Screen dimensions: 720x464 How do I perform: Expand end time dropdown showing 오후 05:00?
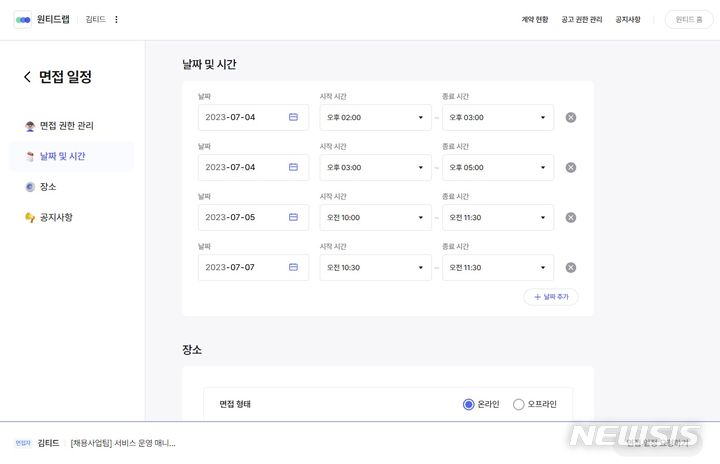click(497, 167)
